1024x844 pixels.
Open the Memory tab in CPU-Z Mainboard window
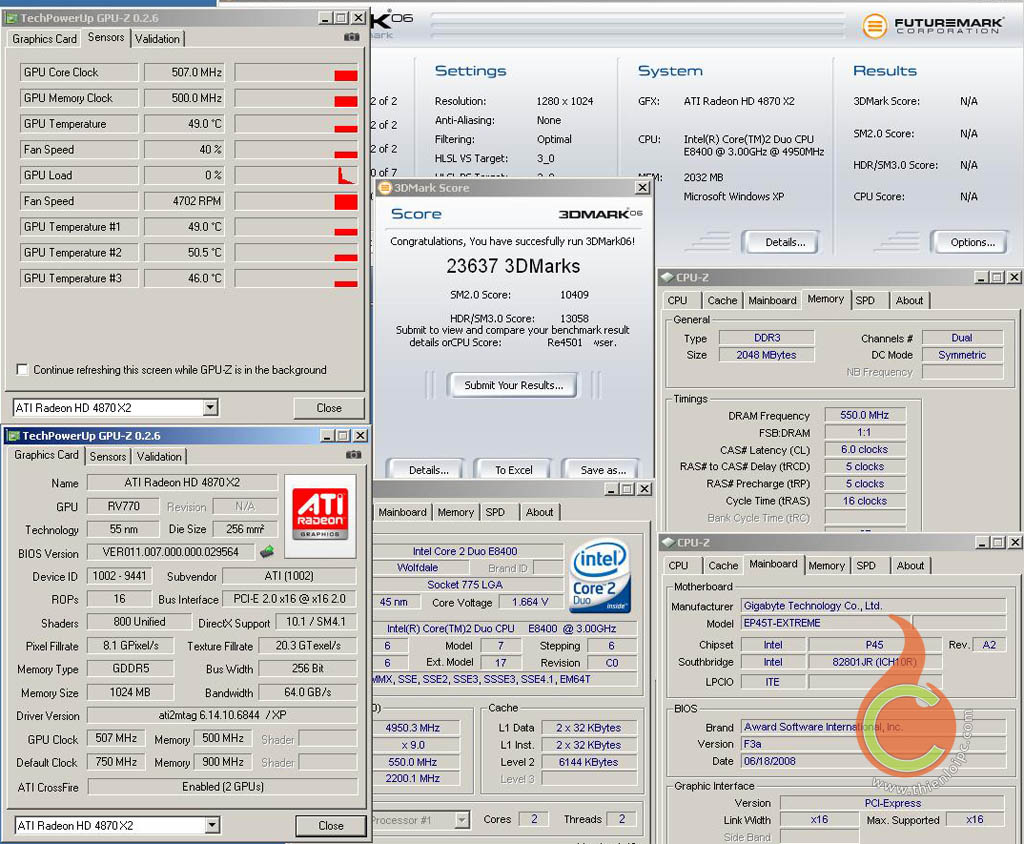click(827, 566)
